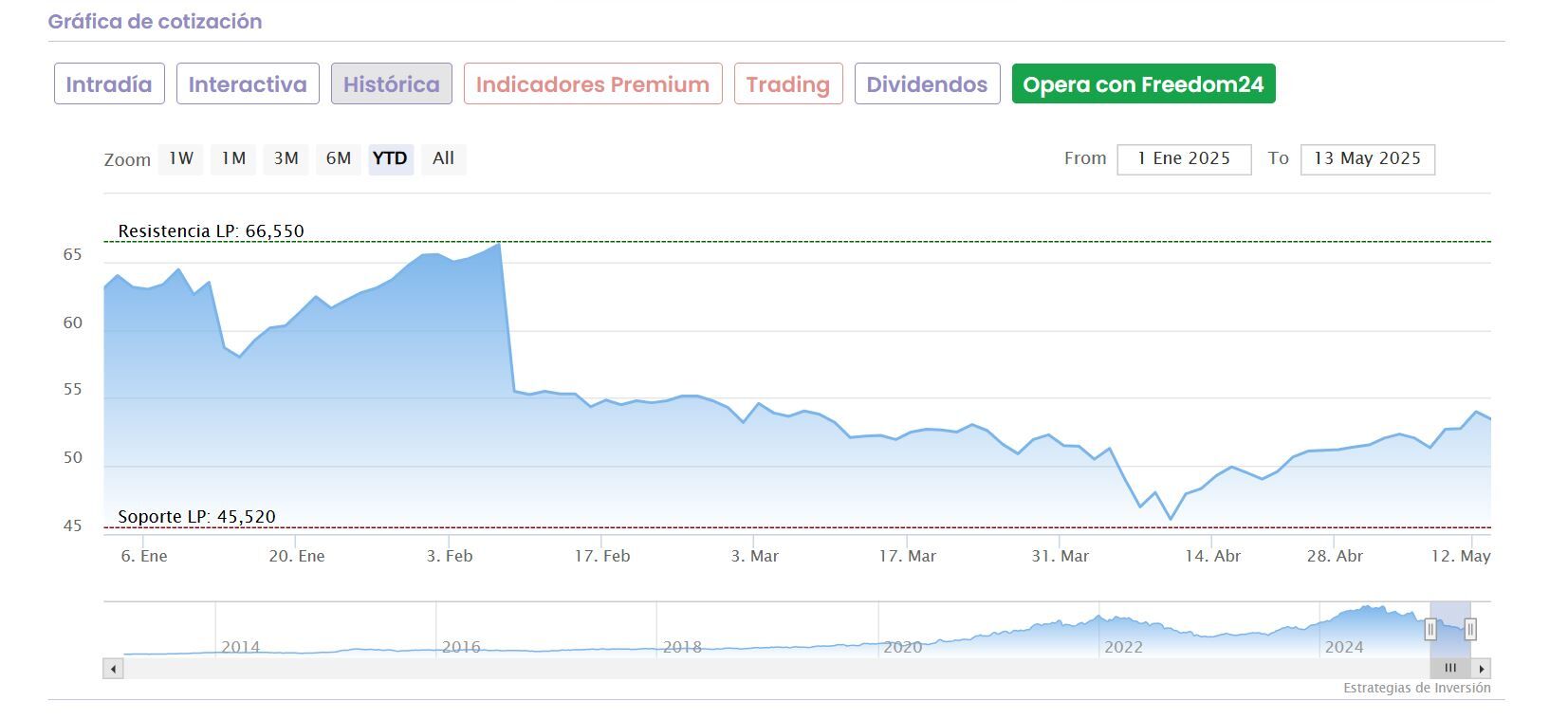Open the Intradía chart tab
Image resolution: width=1568 pixels, height=719 pixels.
pos(109,84)
